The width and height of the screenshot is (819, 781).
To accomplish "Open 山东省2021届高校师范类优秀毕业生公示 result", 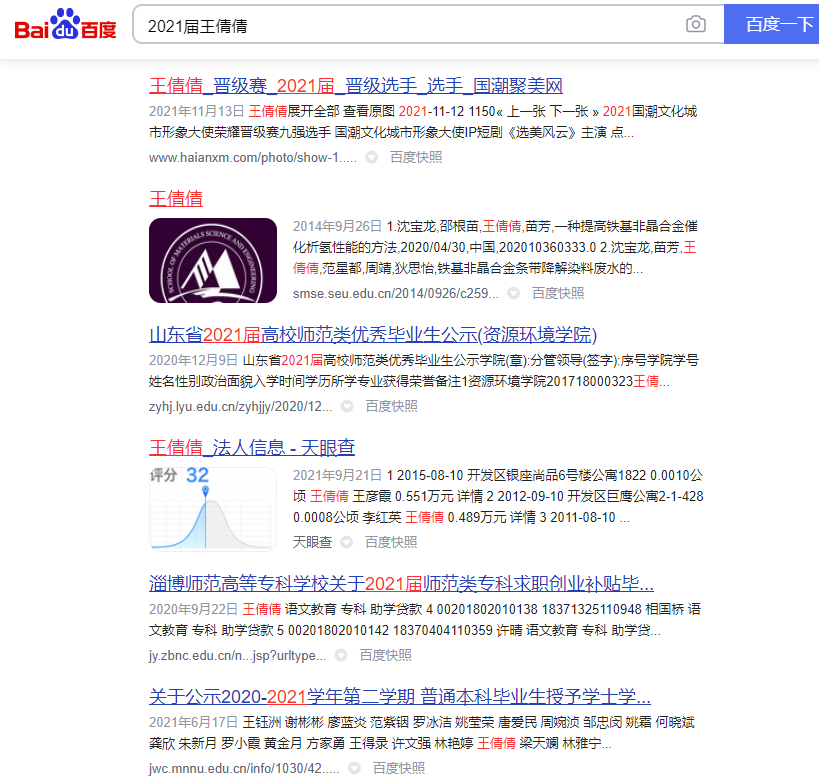I will (373, 334).
